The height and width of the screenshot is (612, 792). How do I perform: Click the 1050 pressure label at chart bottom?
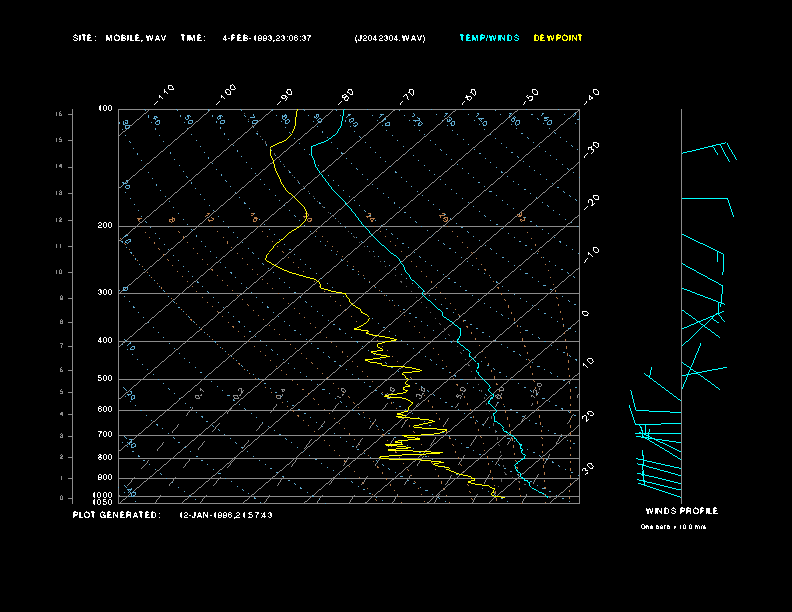pyautogui.click(x=103, y=502)
